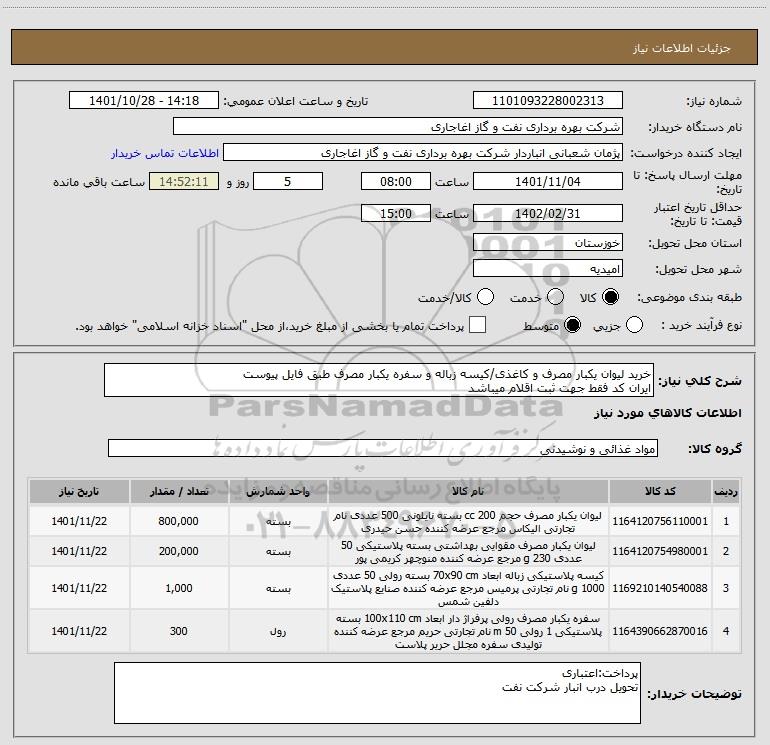
Task: Click the ردیف column header
Action: click(x=726, y=492)
